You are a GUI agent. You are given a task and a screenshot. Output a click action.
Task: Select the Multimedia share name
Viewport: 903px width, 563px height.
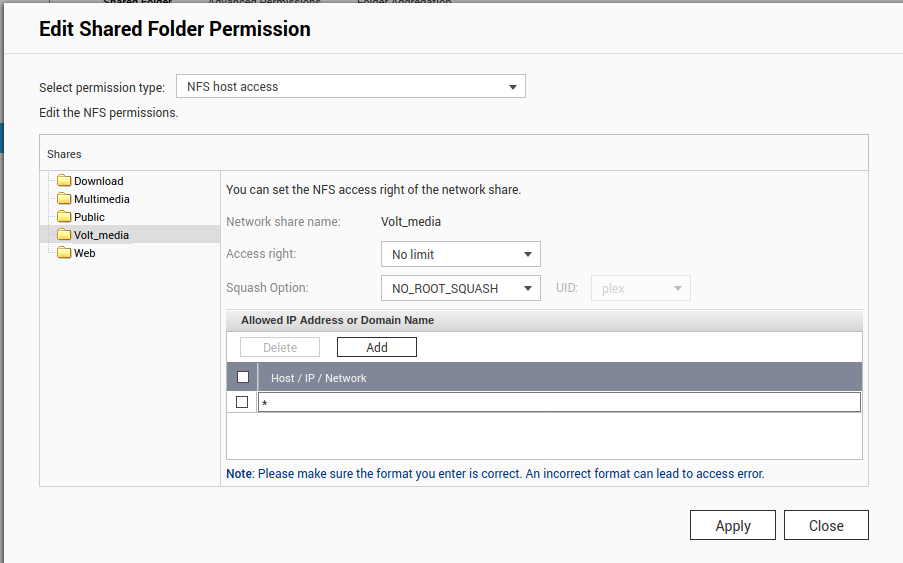101,199
